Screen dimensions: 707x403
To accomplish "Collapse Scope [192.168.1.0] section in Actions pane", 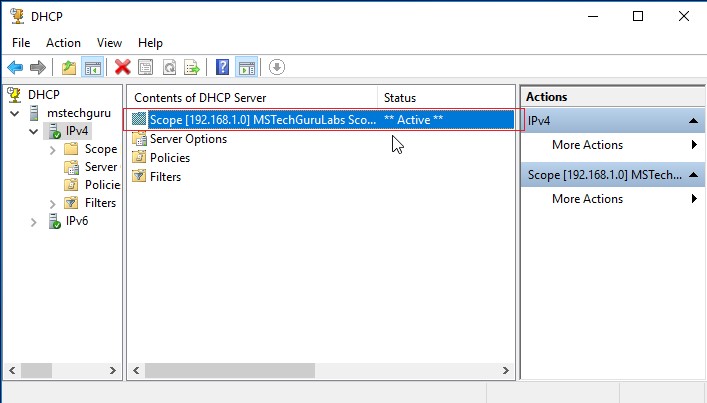I will (x=693, y=174).
